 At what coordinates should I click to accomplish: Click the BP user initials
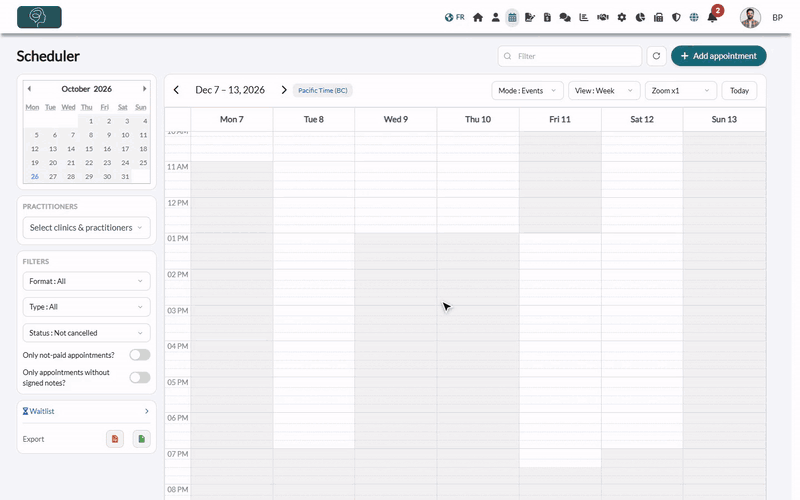777,17
